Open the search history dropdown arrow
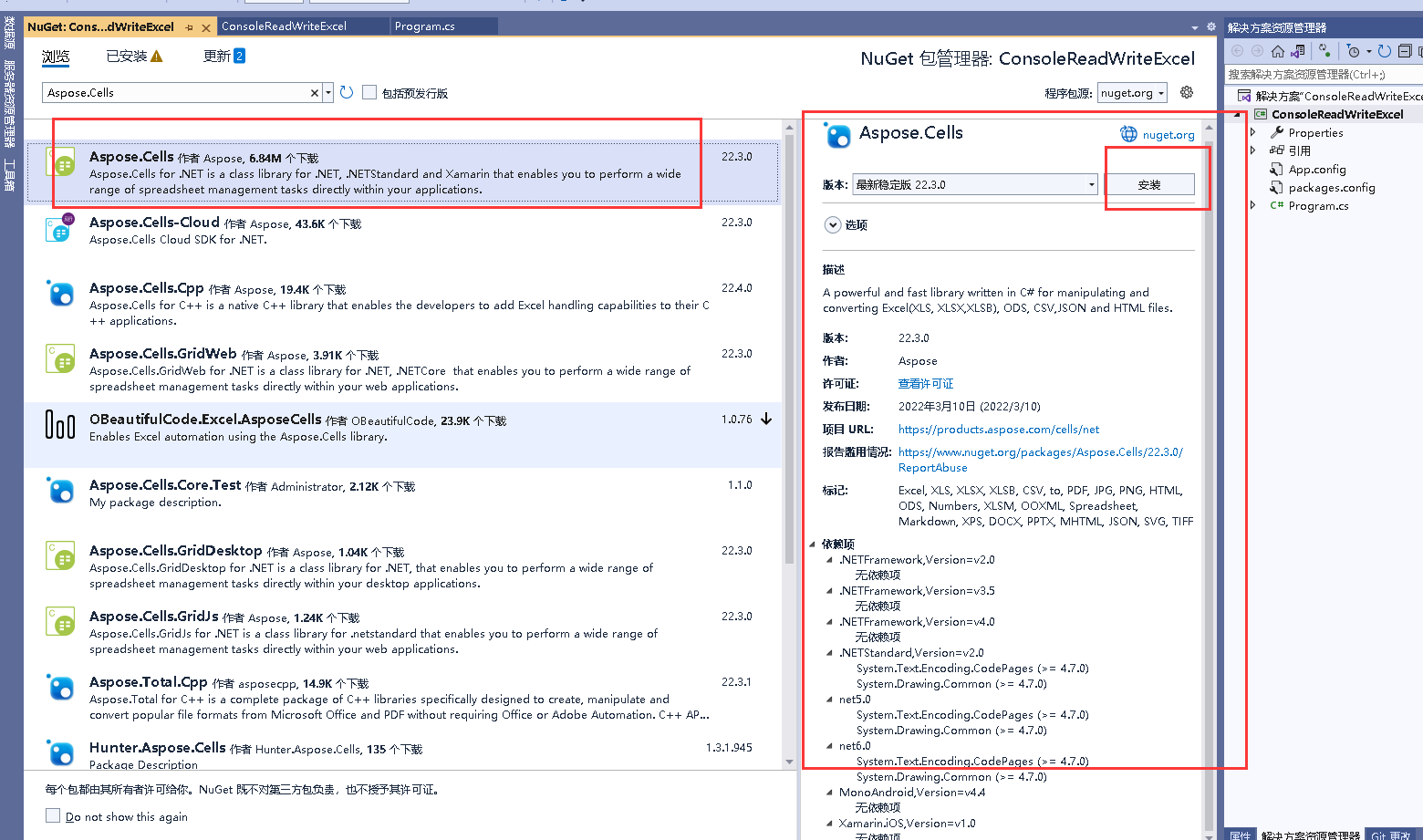This screenshot has width=1423, height=840. click(x=328, y=93)
